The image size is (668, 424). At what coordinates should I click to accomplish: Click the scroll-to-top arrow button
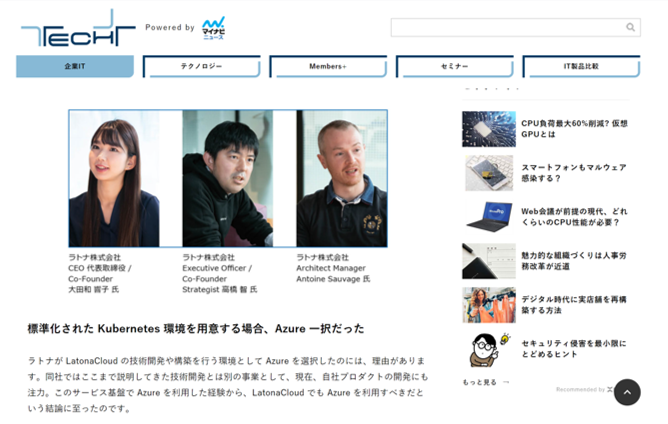(x=627, y=392)
